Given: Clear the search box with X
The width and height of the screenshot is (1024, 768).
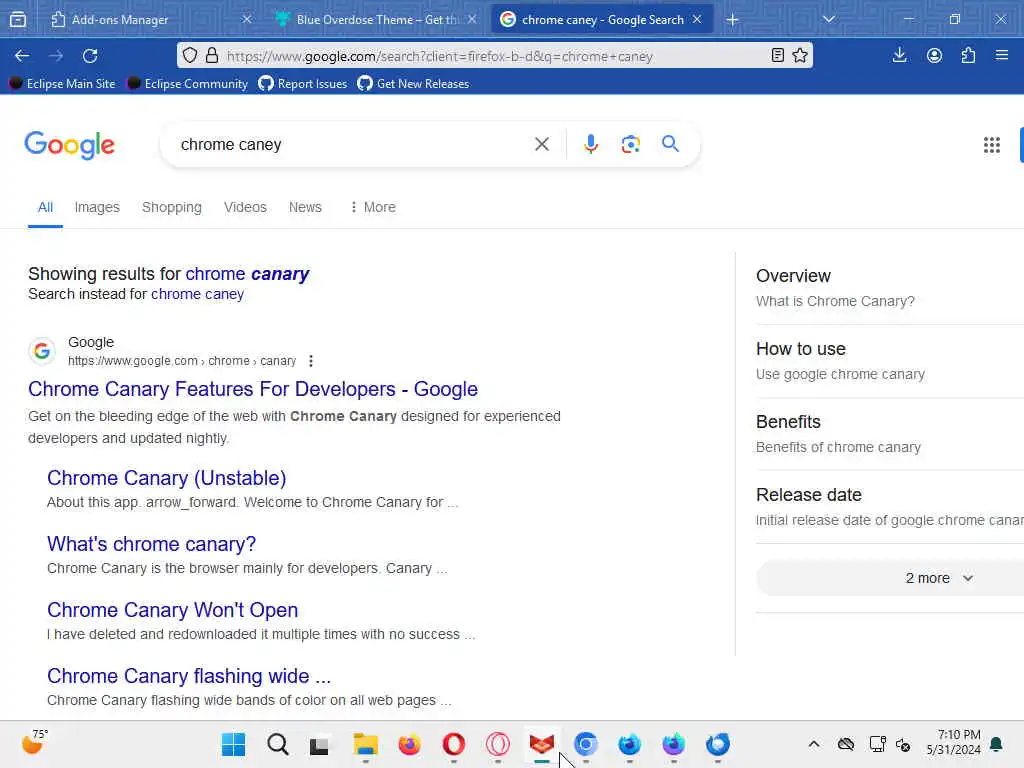Looking at the screenshot, I should (x=541, y=144).
